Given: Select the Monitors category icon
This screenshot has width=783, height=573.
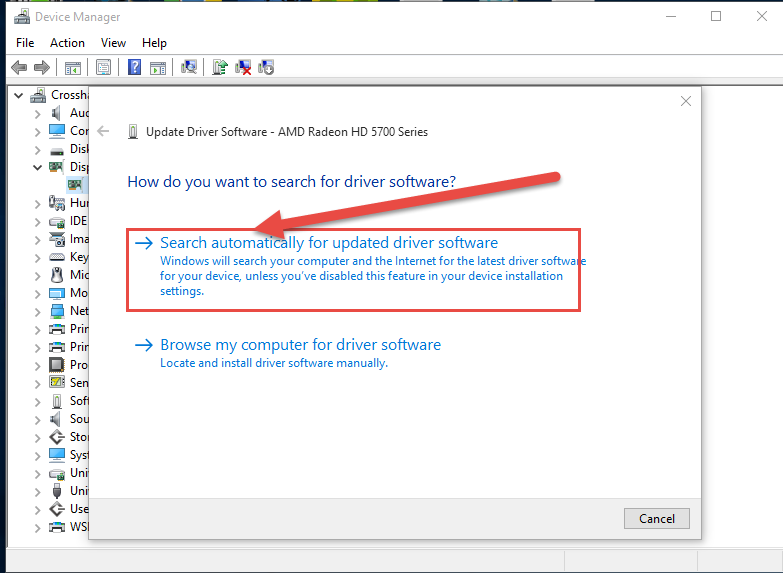Looking at the screenshot, I should pos(57,293).
